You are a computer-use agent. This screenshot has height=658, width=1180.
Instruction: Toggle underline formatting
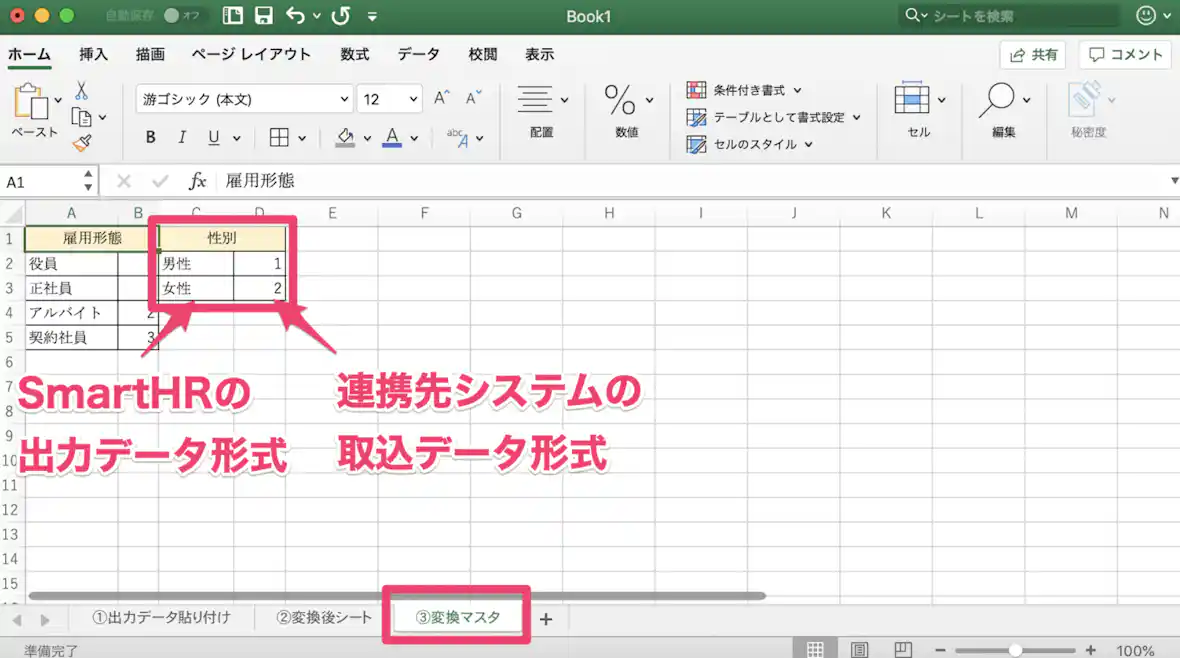pyautogui.click(x=212, y=137)
